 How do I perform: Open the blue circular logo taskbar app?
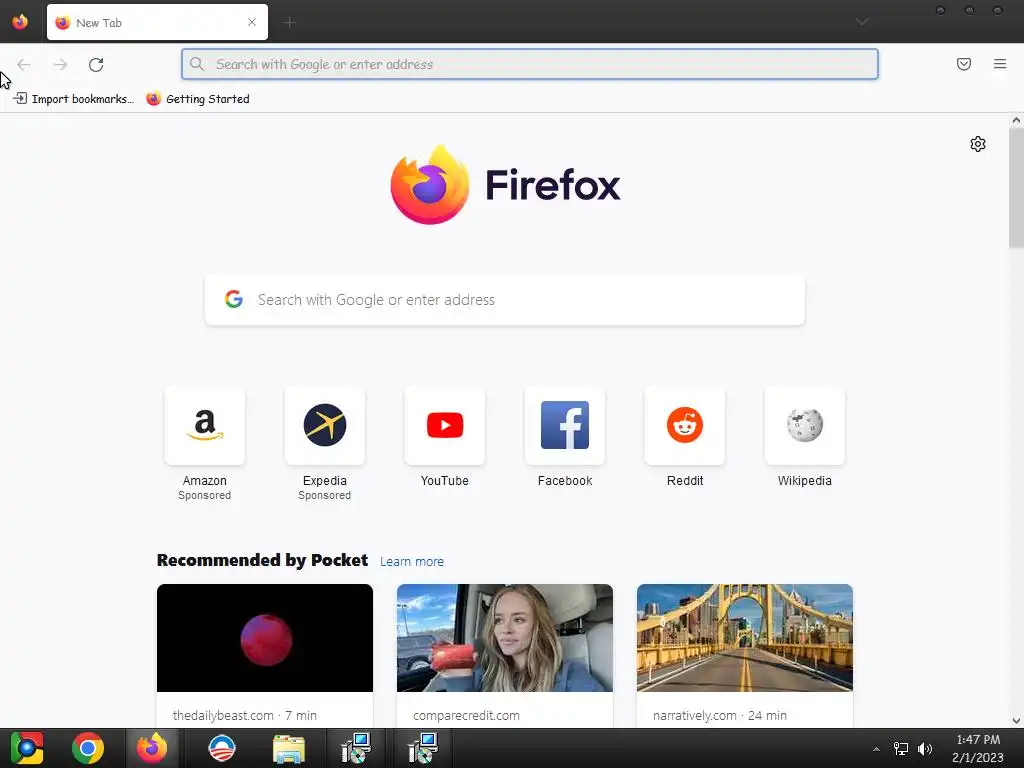pos(221,748)
